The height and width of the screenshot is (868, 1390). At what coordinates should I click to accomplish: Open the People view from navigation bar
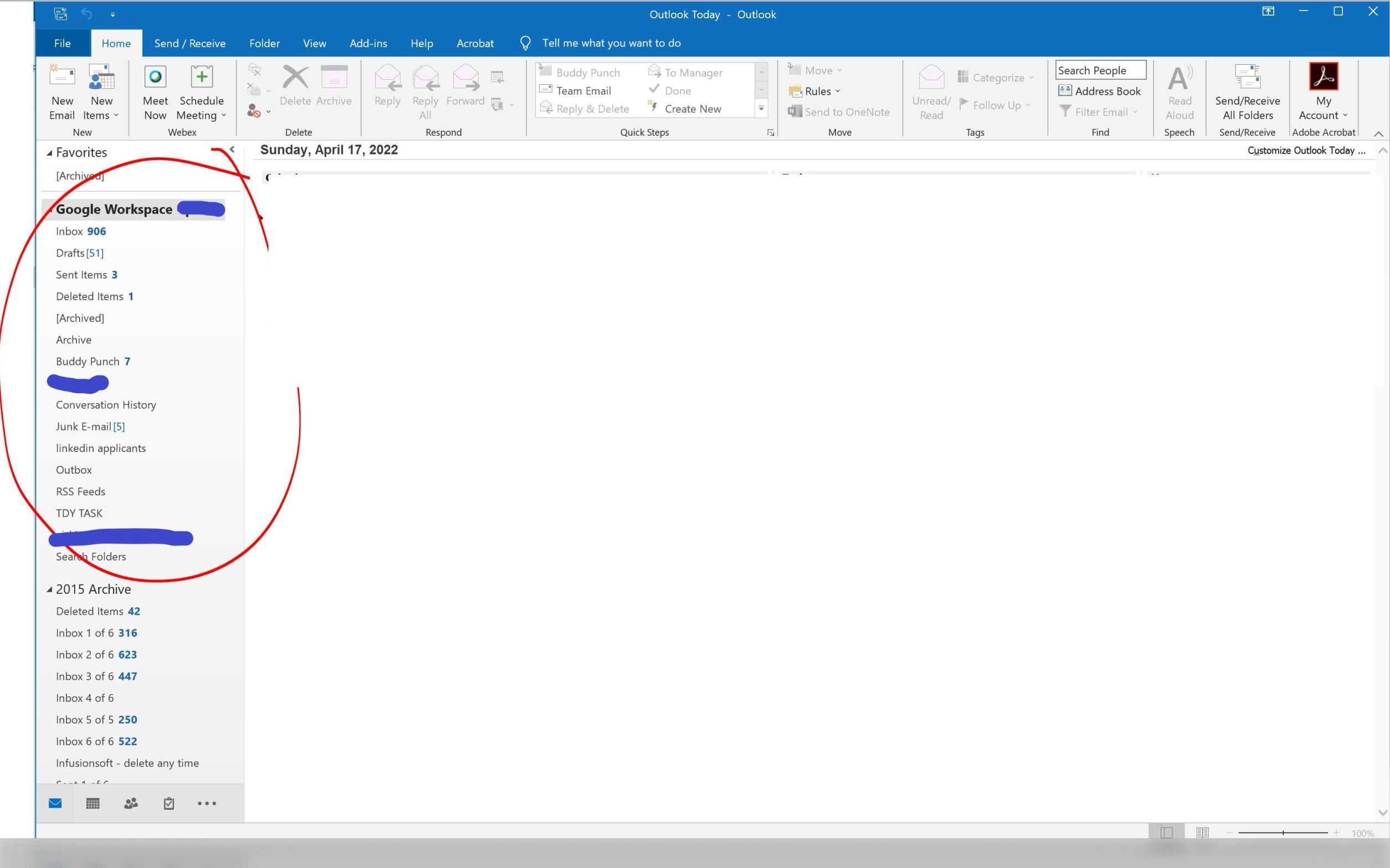130,803
